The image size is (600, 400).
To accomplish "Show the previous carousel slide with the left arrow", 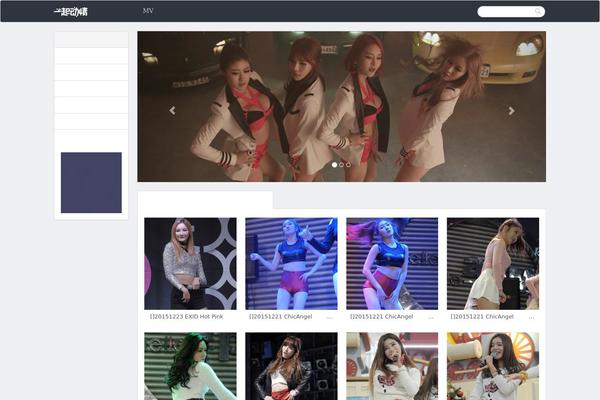I will pyautogui.click(x=172, y=111).
